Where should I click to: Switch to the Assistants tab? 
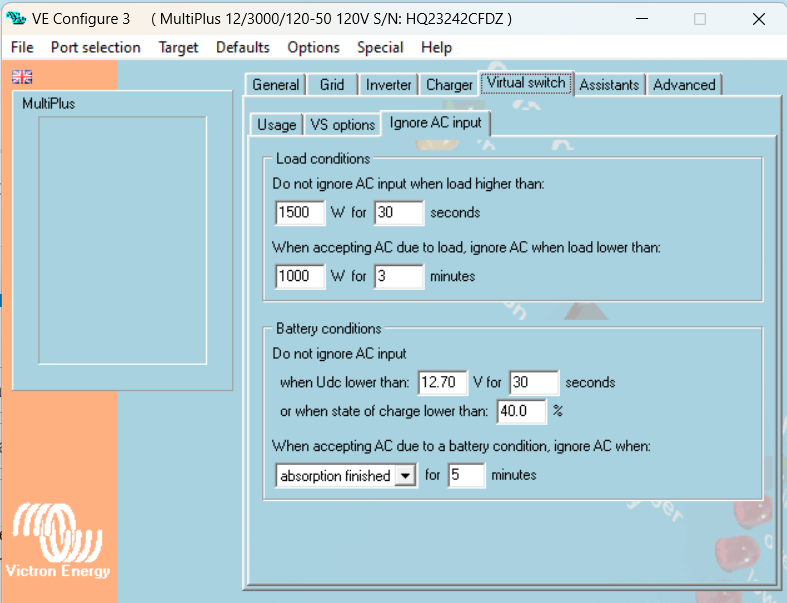(x=609, y=84)
